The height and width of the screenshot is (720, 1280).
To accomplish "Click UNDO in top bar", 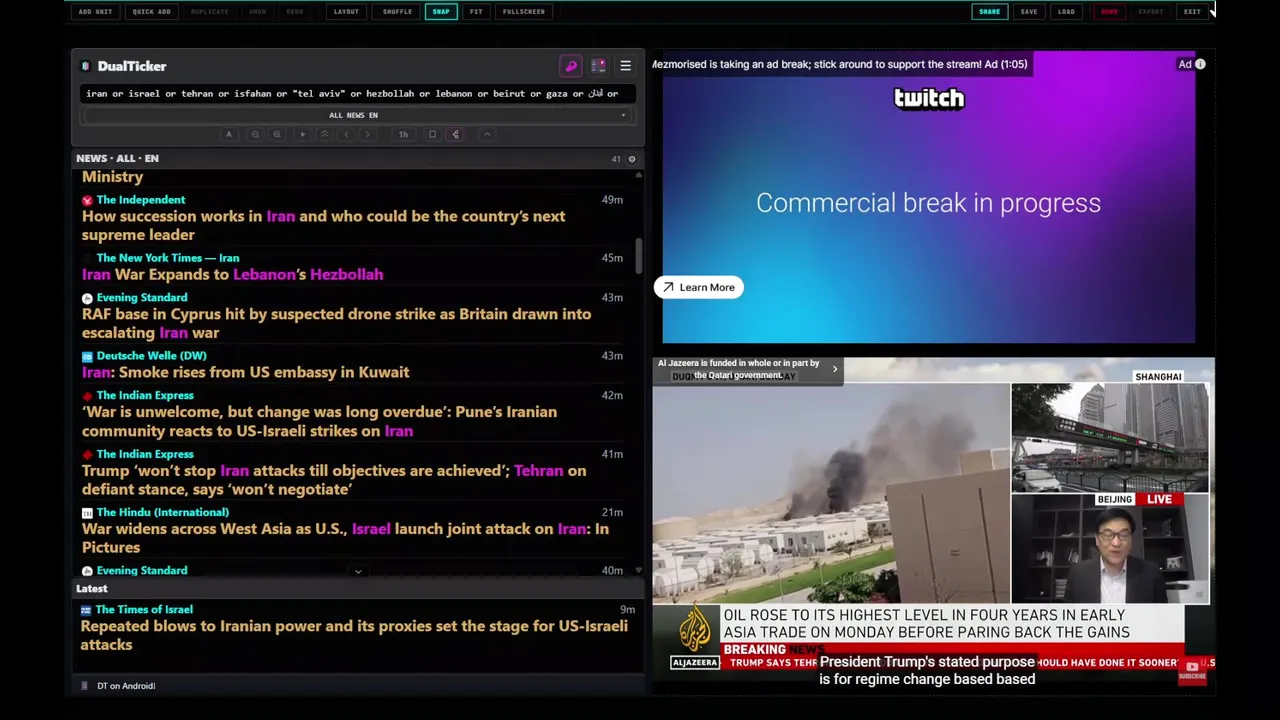I will point(258,12).
